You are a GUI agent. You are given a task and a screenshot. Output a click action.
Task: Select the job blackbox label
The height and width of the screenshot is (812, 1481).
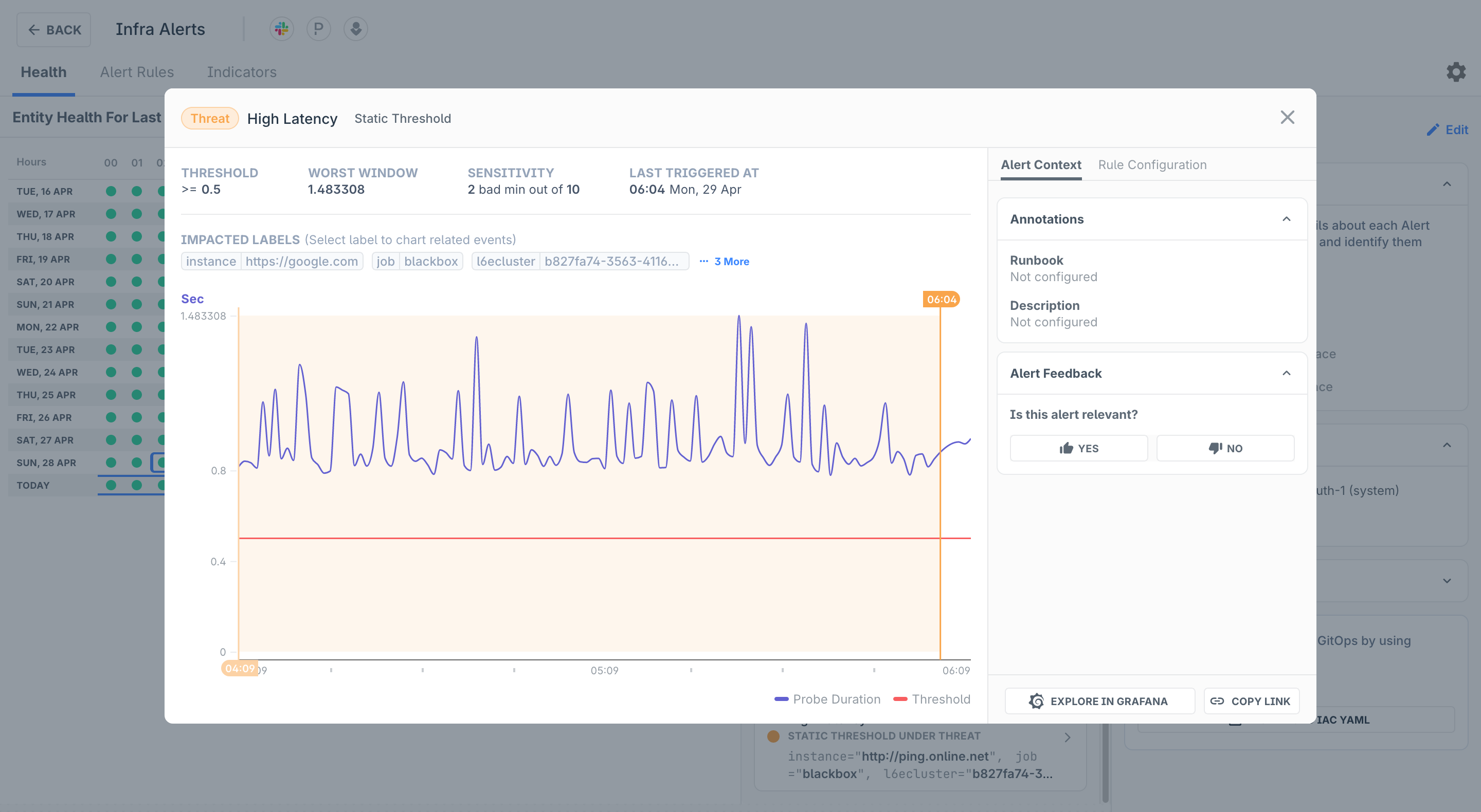417,262
